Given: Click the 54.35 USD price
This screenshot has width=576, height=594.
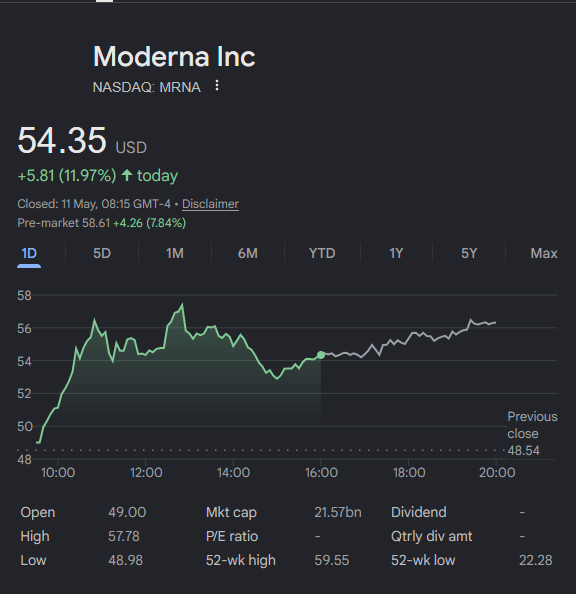Looking at the screenshot, I should 82,141.
